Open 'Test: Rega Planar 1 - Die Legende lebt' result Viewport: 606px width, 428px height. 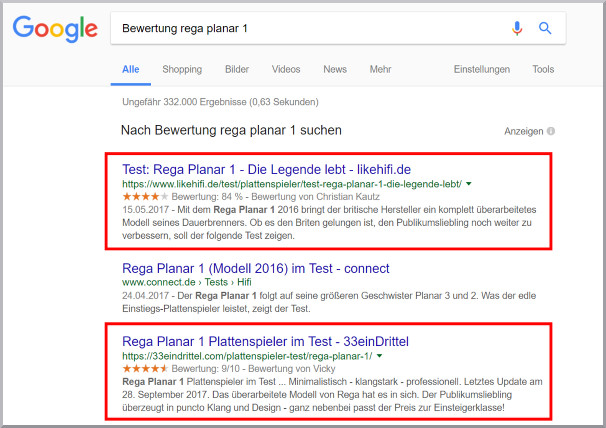tap(266, 169)
